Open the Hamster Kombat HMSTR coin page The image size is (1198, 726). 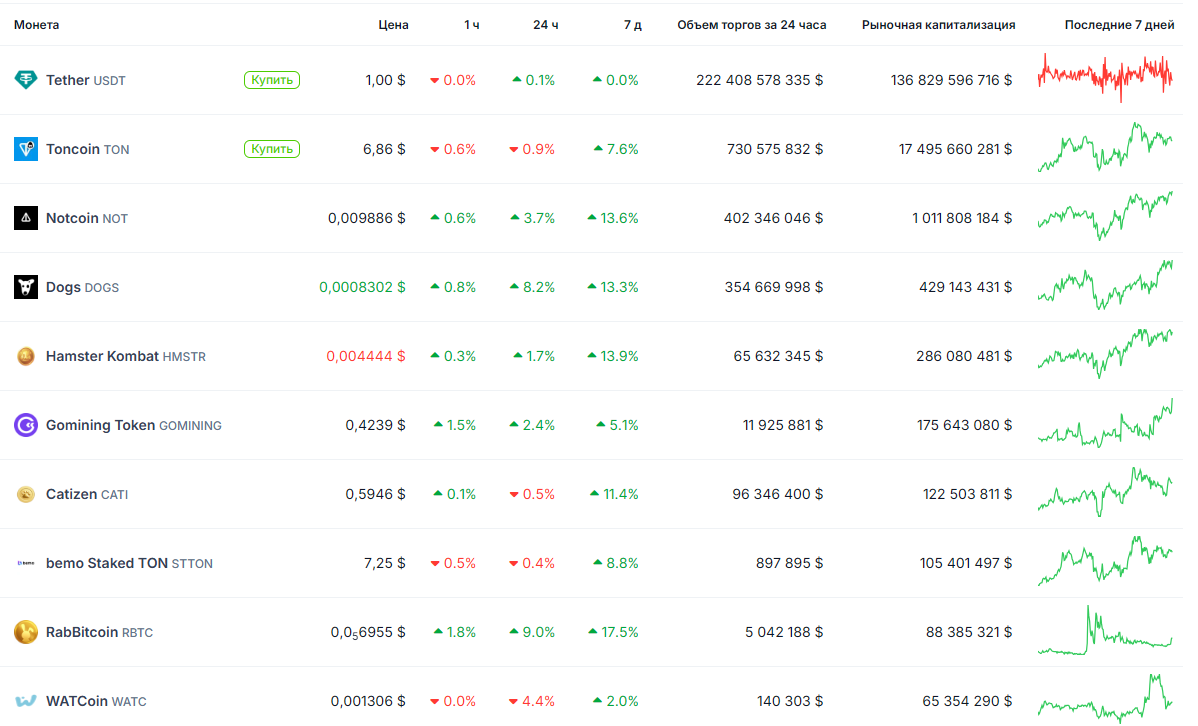point(125,356)
